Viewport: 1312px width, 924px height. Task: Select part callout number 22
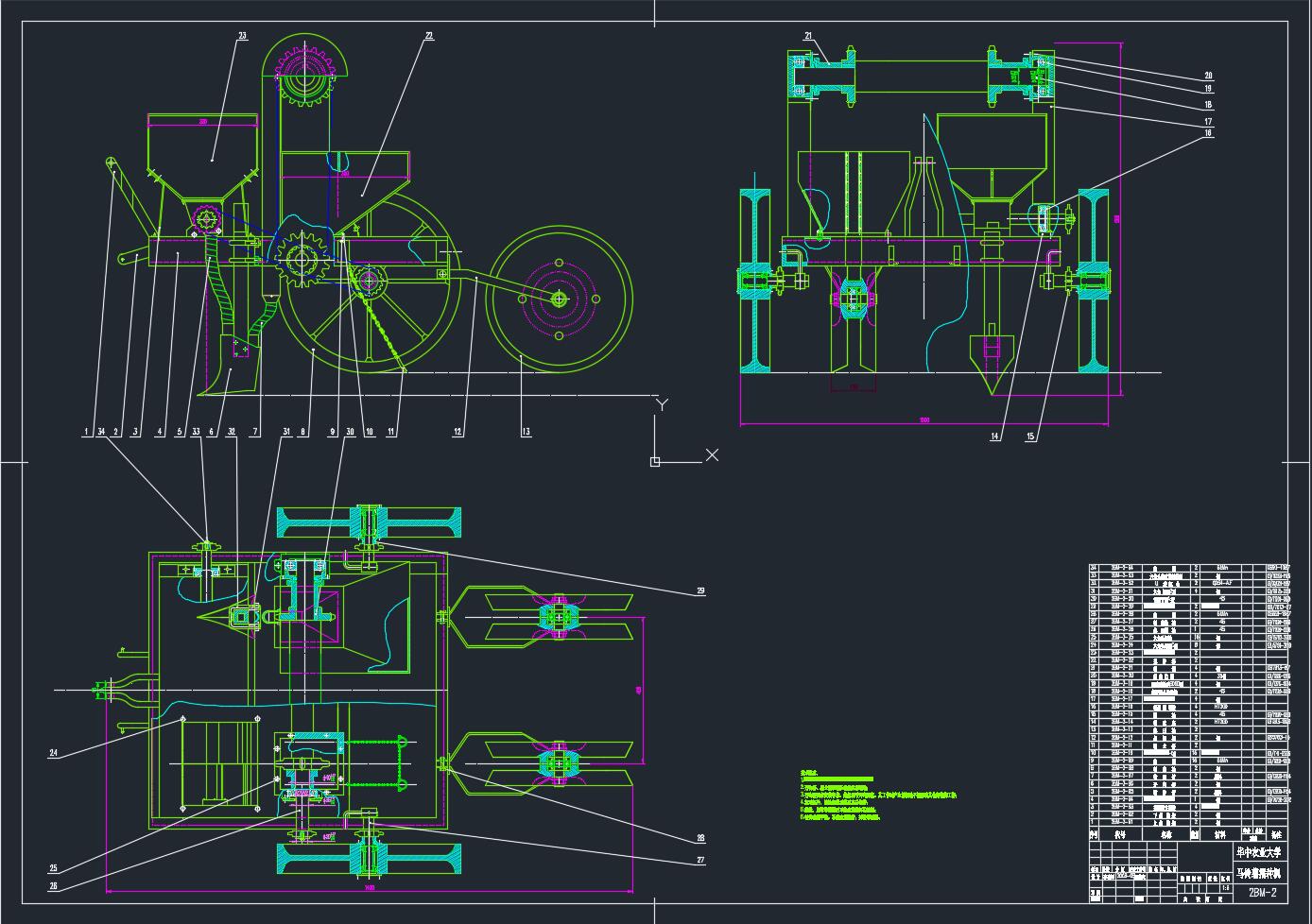click(x=428, y=36)
